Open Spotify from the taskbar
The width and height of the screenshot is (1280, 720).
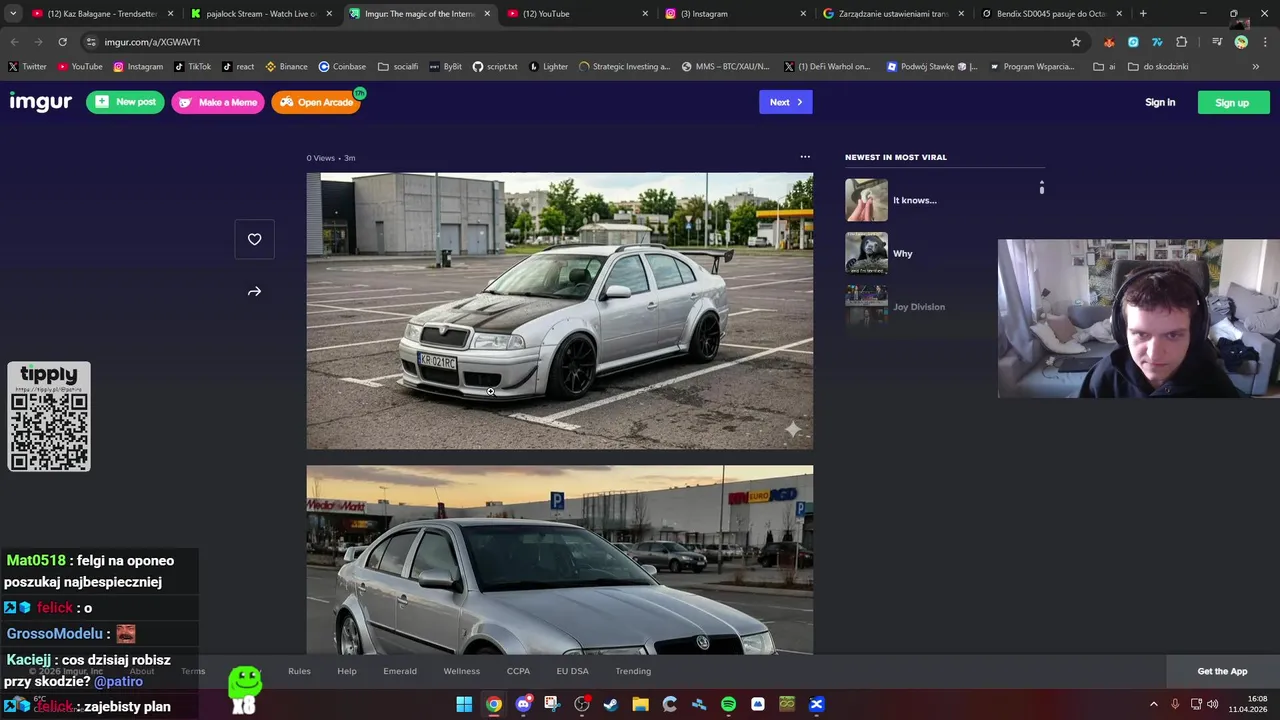[x=728, y=704]
